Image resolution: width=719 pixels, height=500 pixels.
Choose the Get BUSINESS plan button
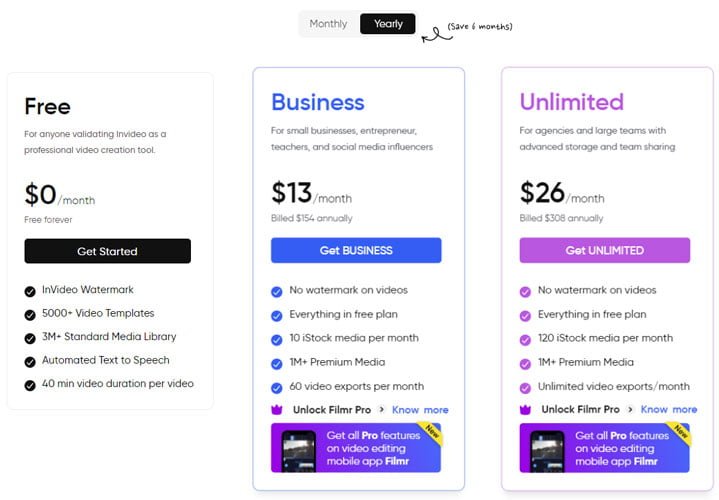(x=356, y=250)
